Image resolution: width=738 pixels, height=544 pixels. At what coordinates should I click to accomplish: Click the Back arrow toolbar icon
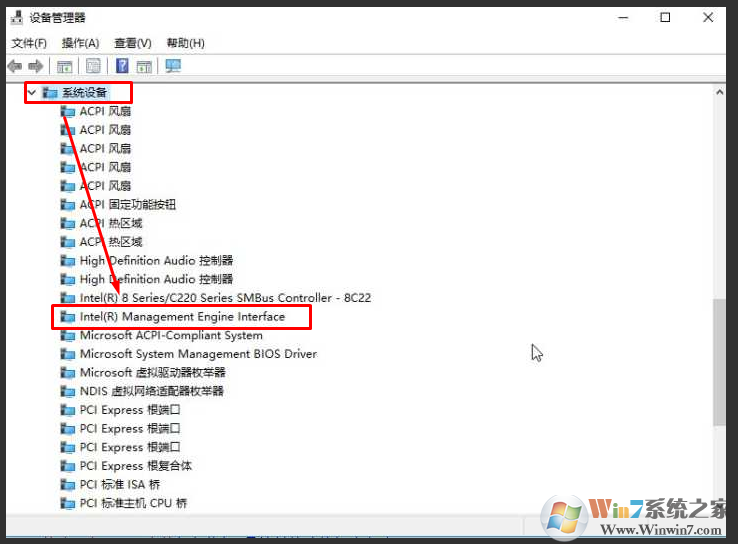tap(15, 66)
